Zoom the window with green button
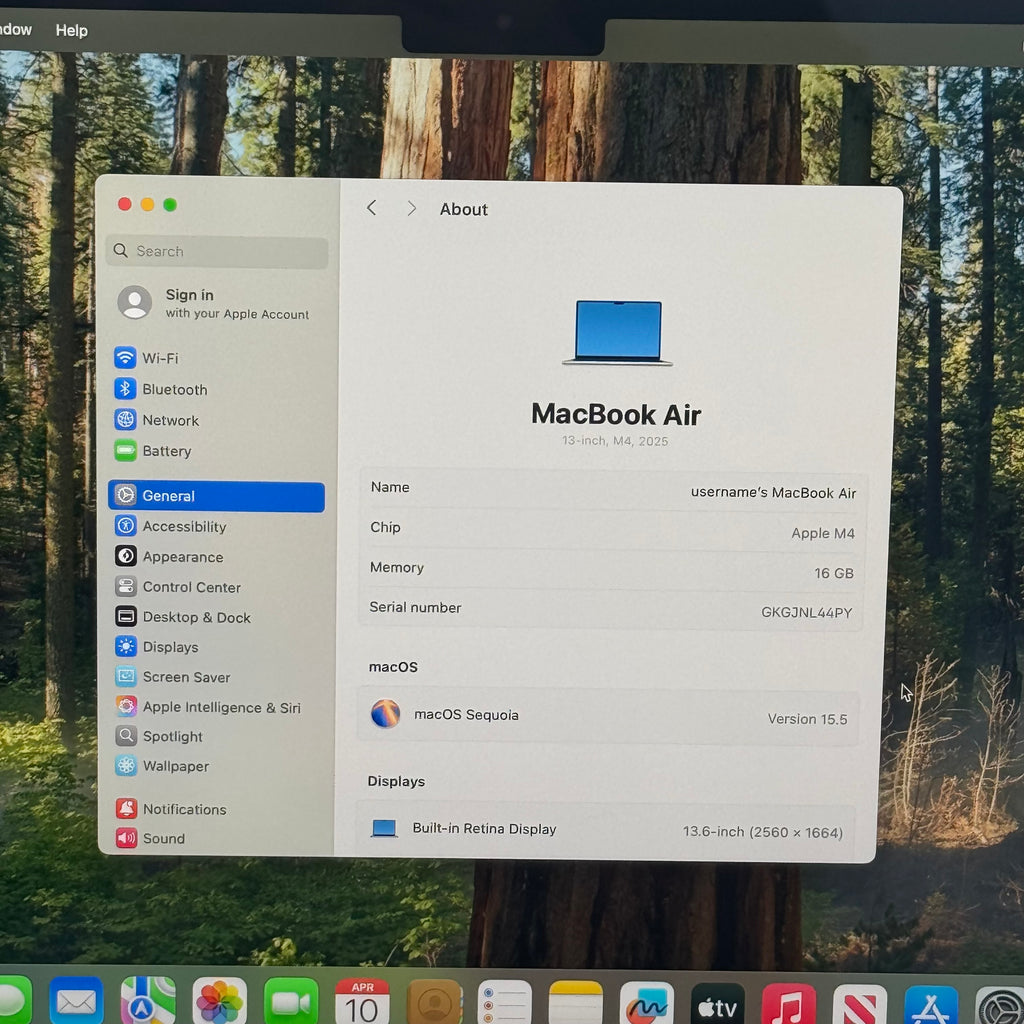Screen dimensions: 1024x1024 pyautogui.click(x=170, y=205)
